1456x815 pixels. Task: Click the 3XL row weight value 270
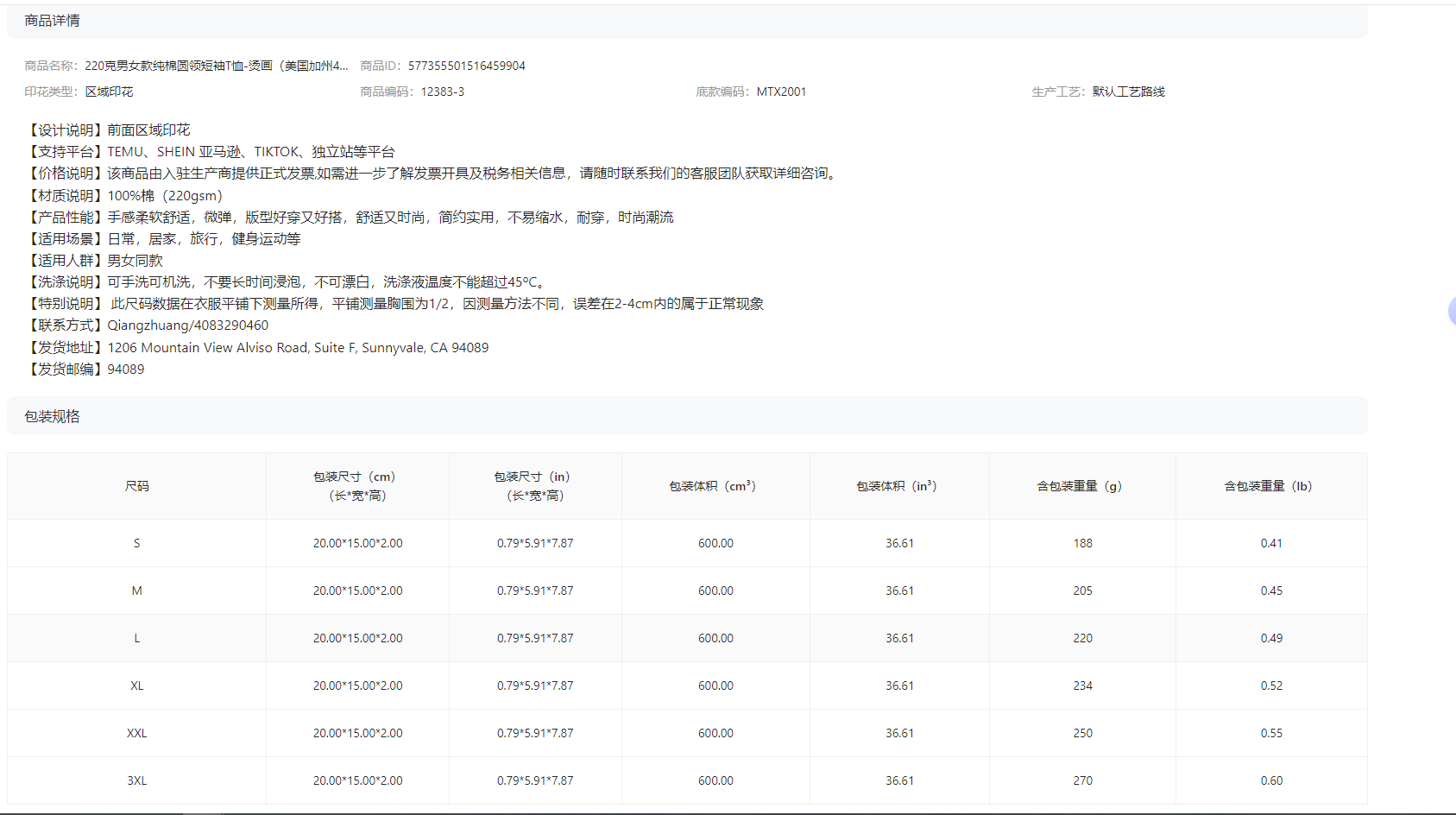coord(1082,780)
